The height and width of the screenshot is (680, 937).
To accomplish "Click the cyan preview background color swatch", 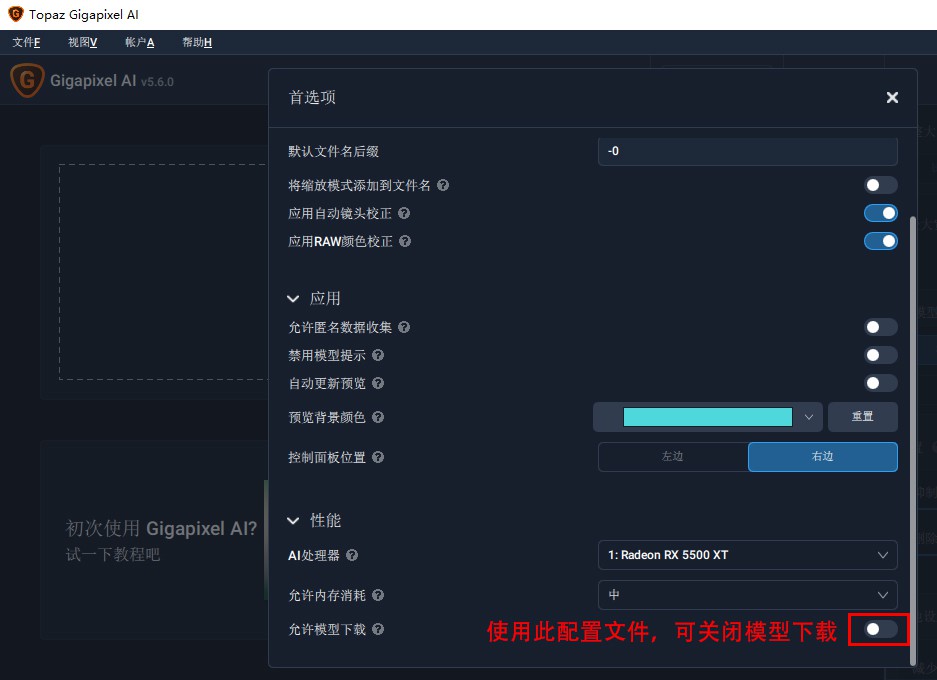I will coord(708,416).
